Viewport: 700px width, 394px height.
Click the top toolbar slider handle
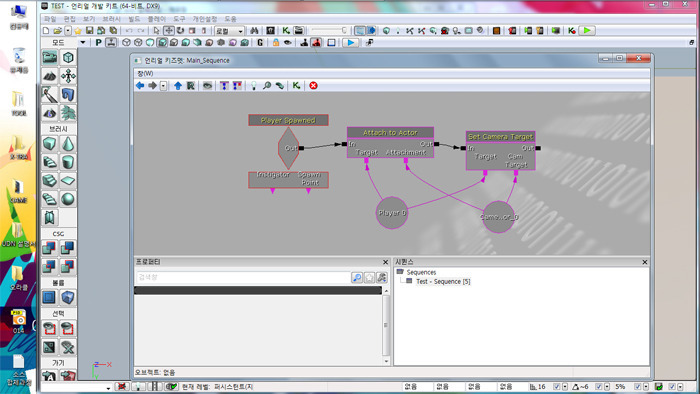344,30
